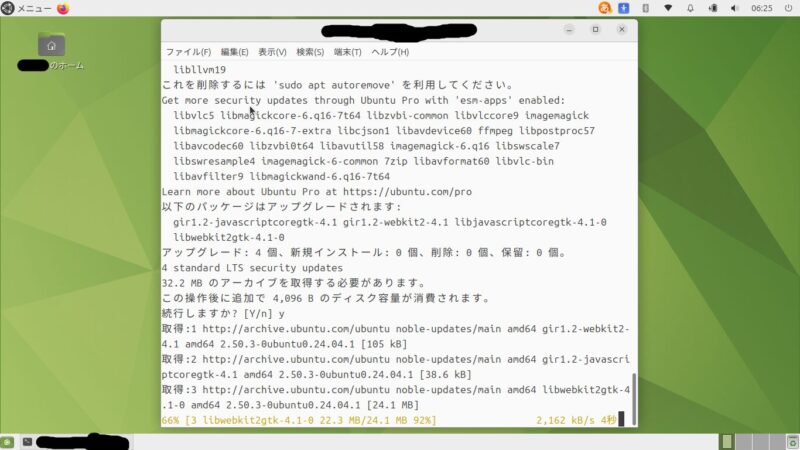Click the blue plus tray icon
The image size is (800, 450).
pos(624,8)
